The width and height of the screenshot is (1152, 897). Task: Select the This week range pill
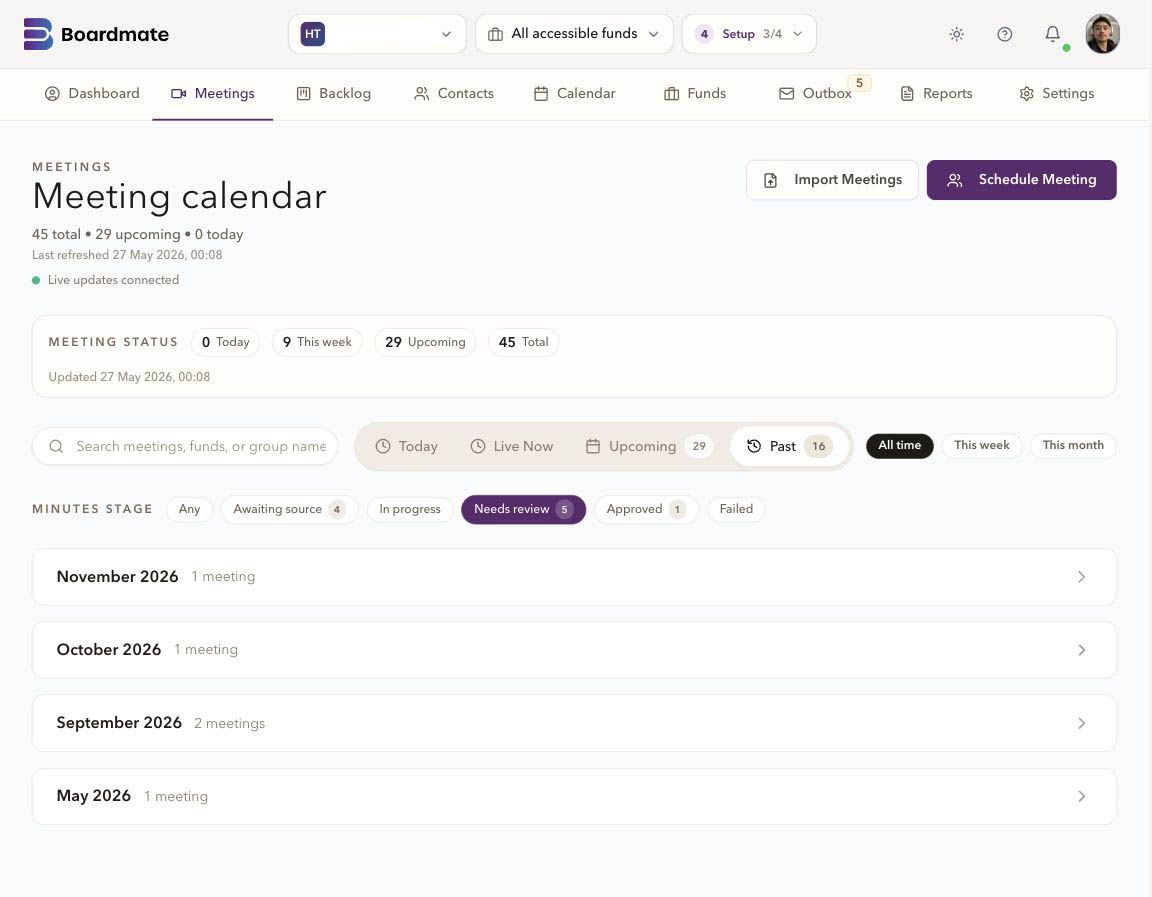point(982,446)
